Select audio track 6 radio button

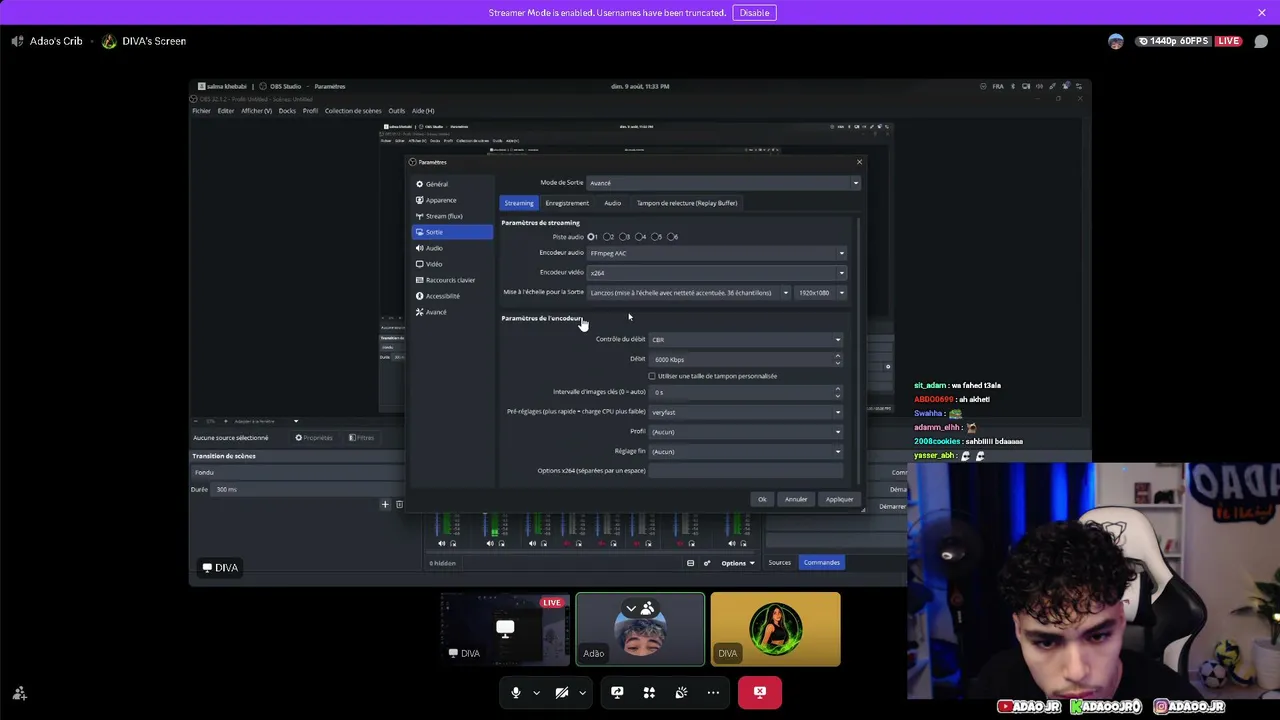click(x=672, y=237)
